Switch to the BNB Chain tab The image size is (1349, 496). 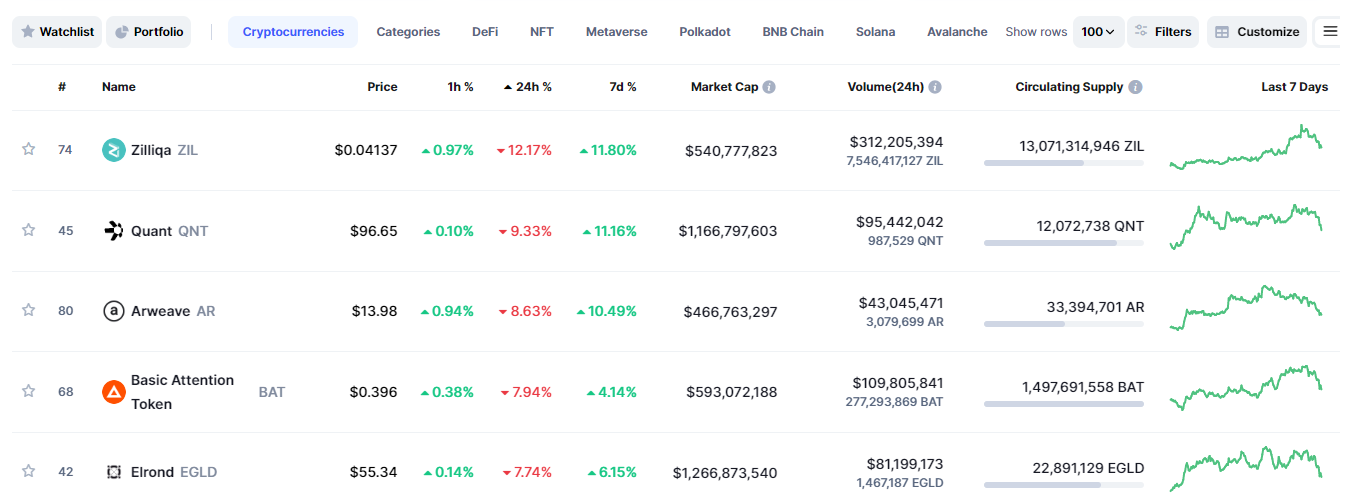point(793,32)
